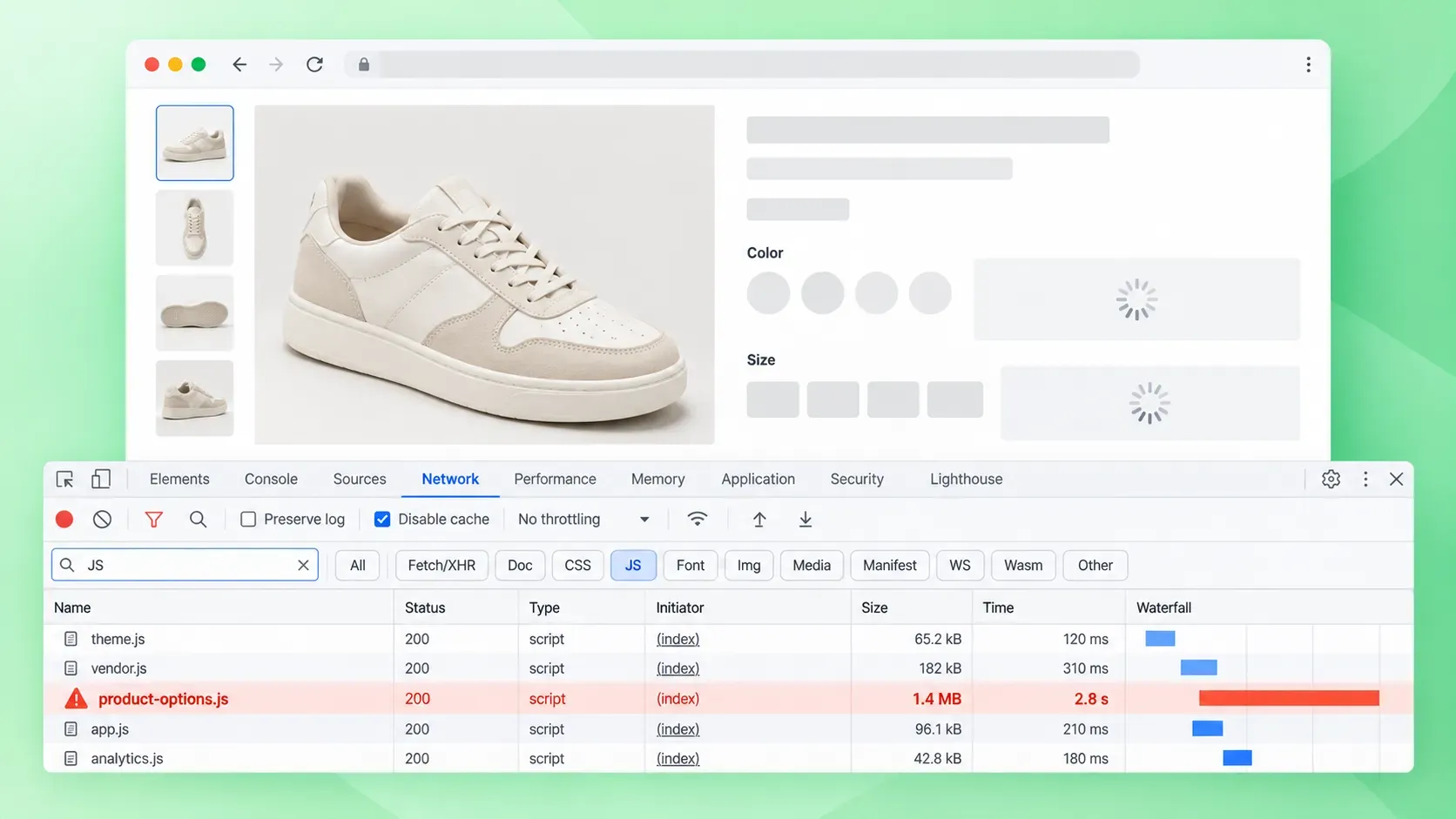
Task: Open initiator link for theme.js
Action: pos(677,639)
